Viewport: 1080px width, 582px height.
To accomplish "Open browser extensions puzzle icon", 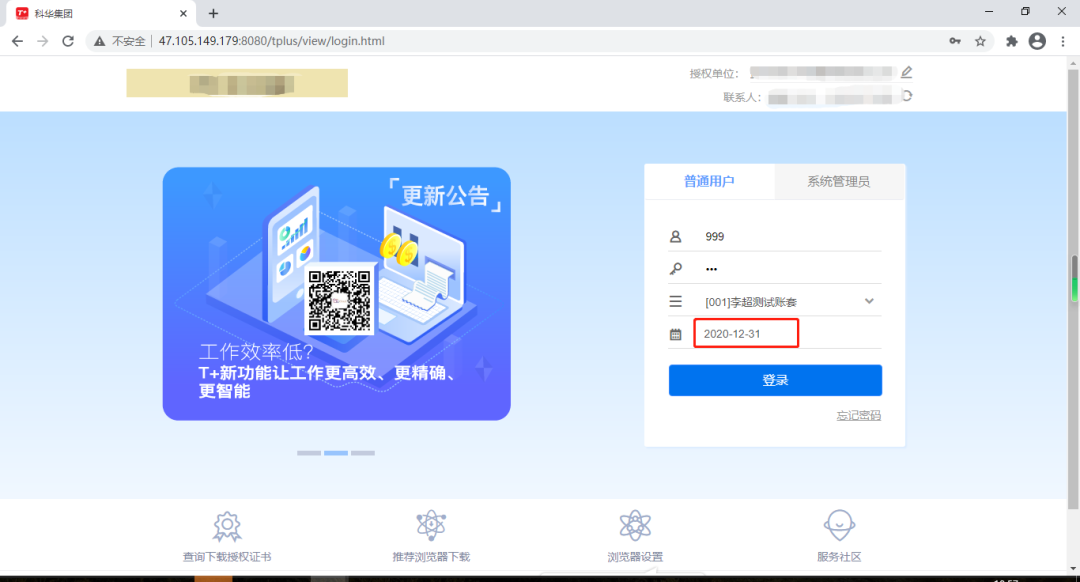I will coord(1011,41).
